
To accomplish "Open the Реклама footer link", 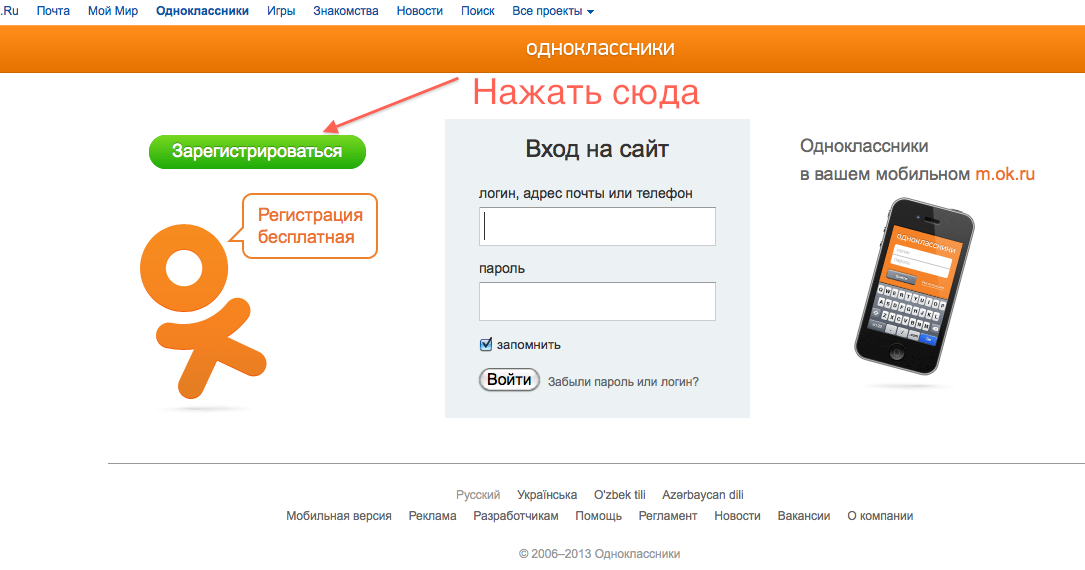I will 432,516.
